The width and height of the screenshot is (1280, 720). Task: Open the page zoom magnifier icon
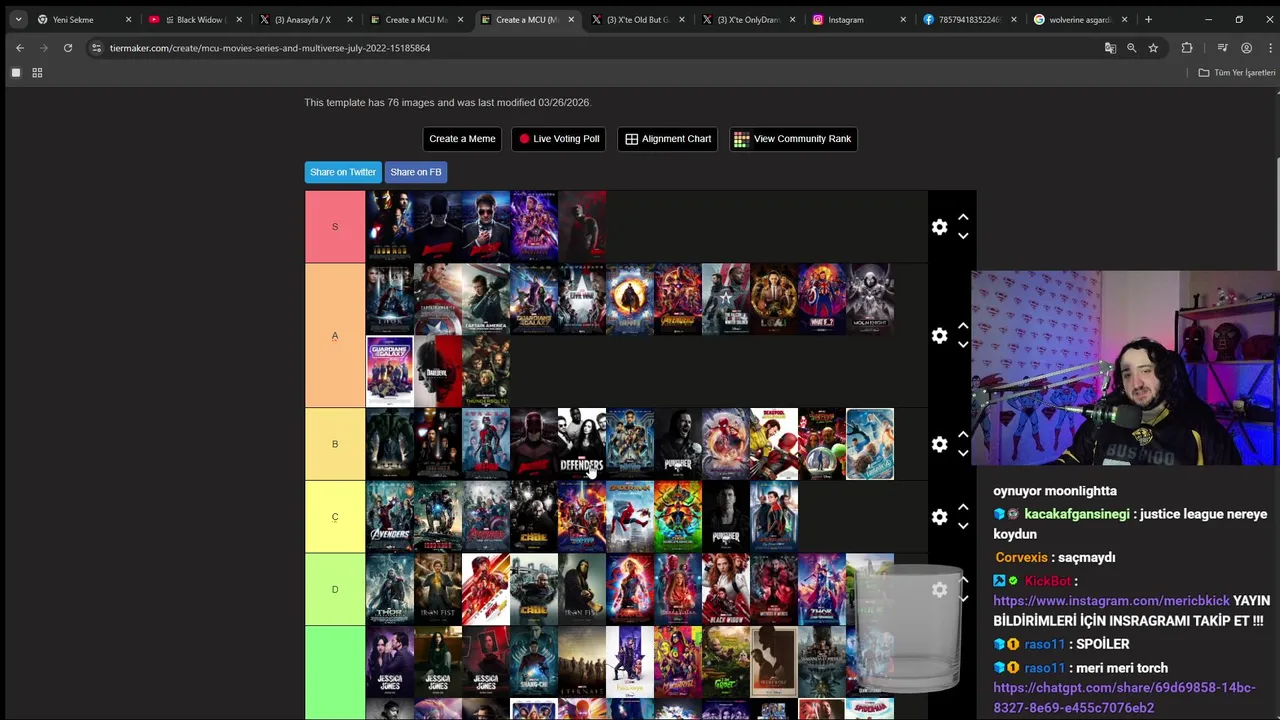point(1131,48)
